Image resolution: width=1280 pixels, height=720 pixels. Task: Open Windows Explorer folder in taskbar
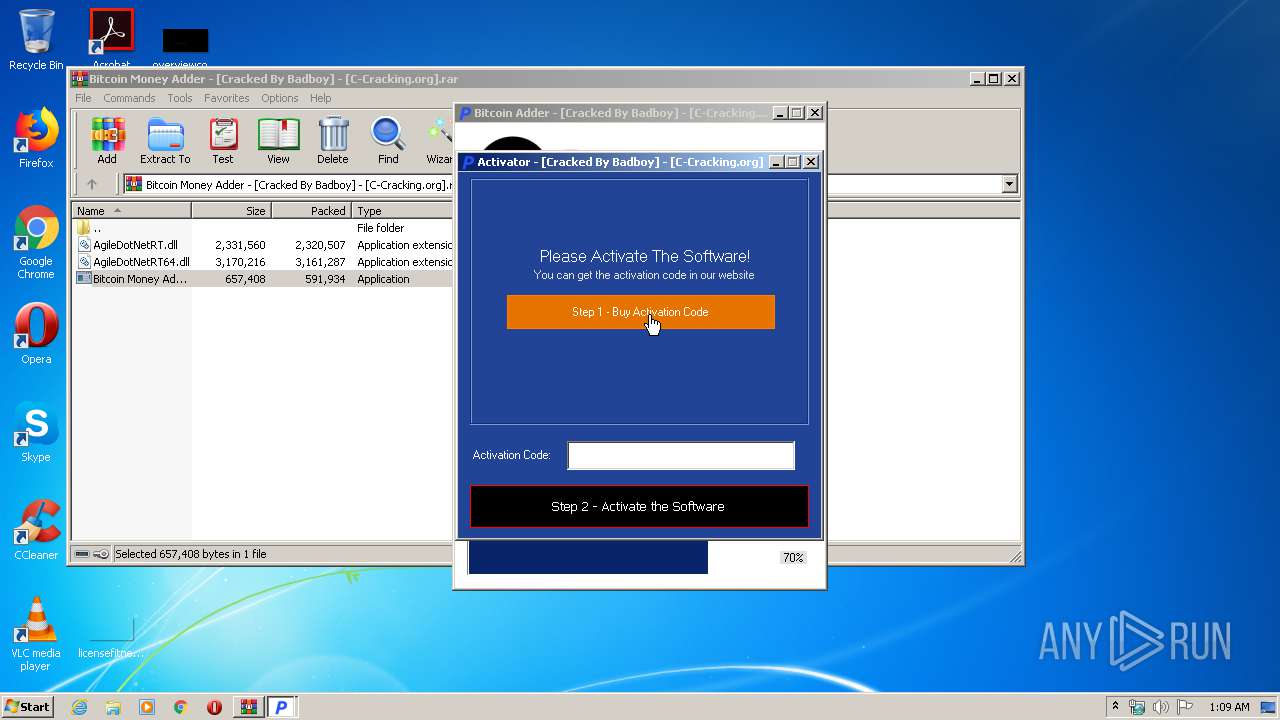pos(113,707)
